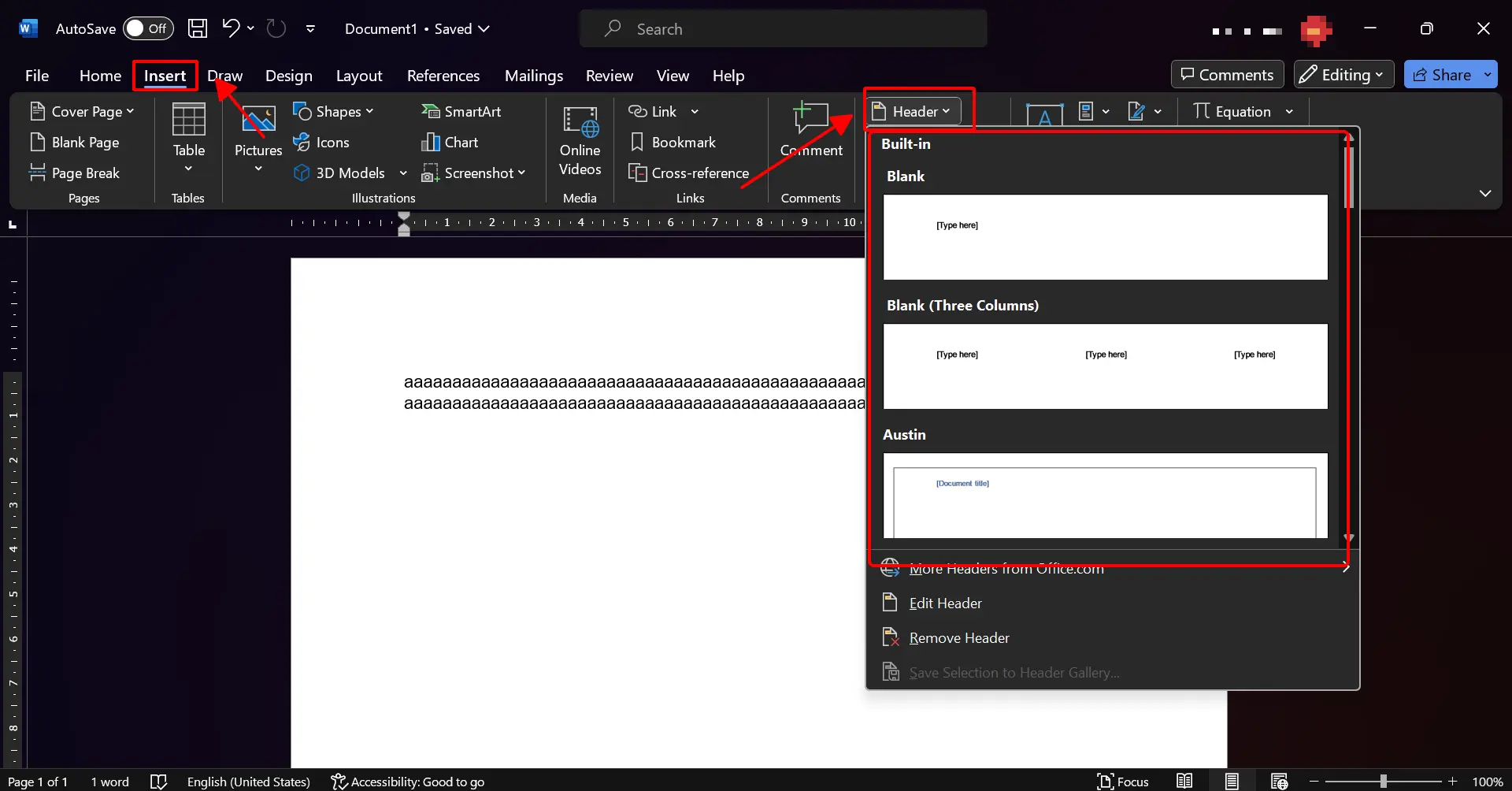1512x791 pixels.
Task: Select the Blank header thumbnail
Action: [1106, 237]
